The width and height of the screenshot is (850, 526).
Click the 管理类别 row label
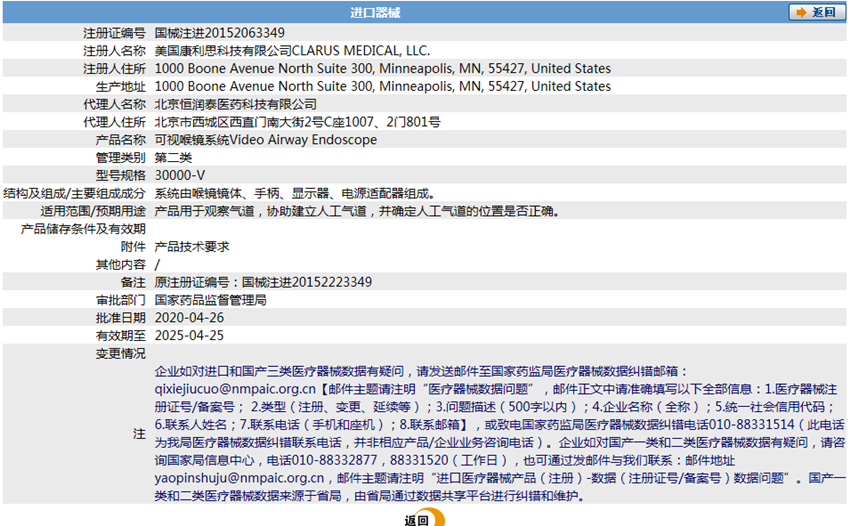point(121,158)
